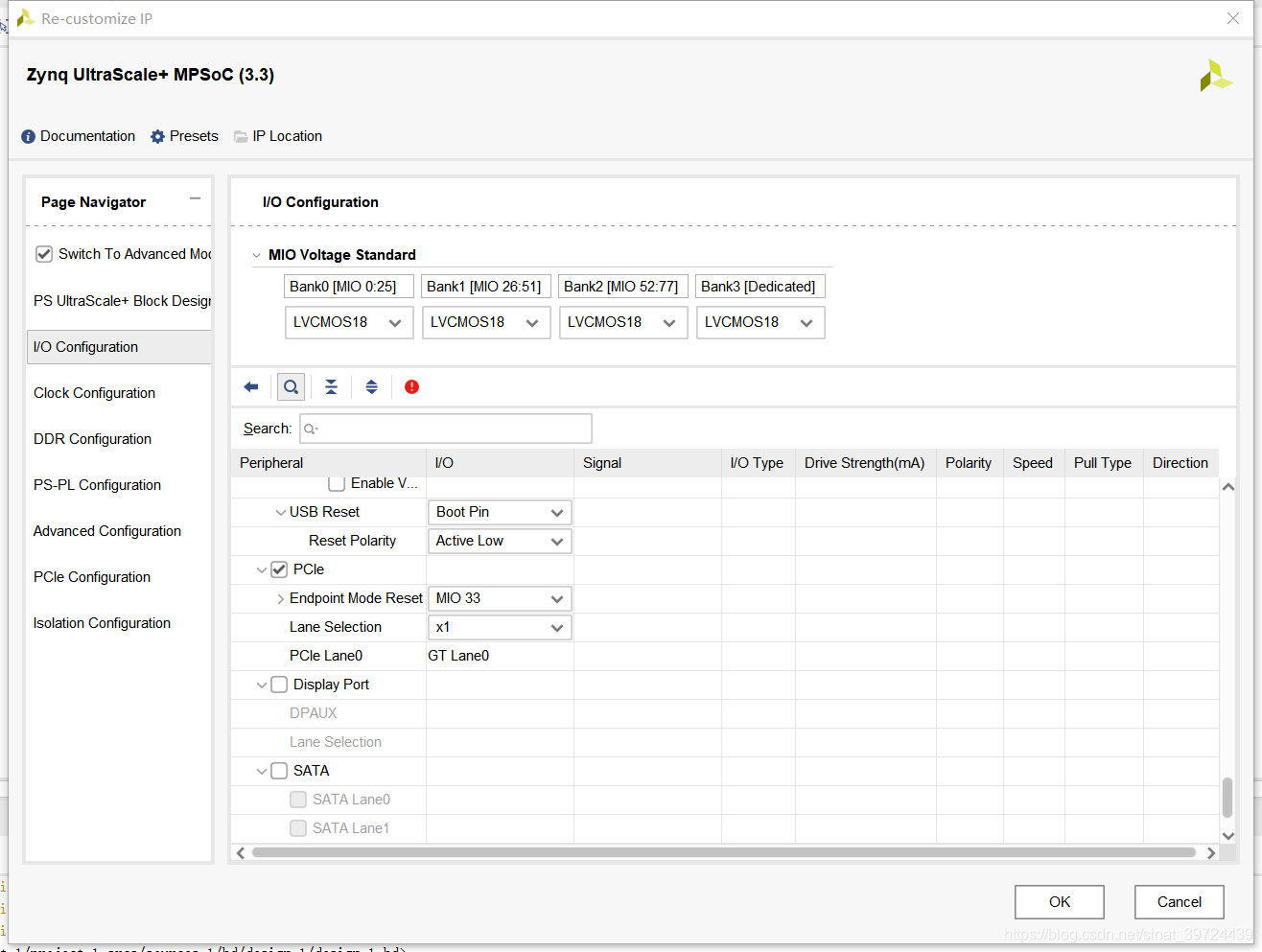The height and width of the screenshot is (952, 1262).
Task: Select the PCIe Lane0 row label
Action: [x=326, y=656]
